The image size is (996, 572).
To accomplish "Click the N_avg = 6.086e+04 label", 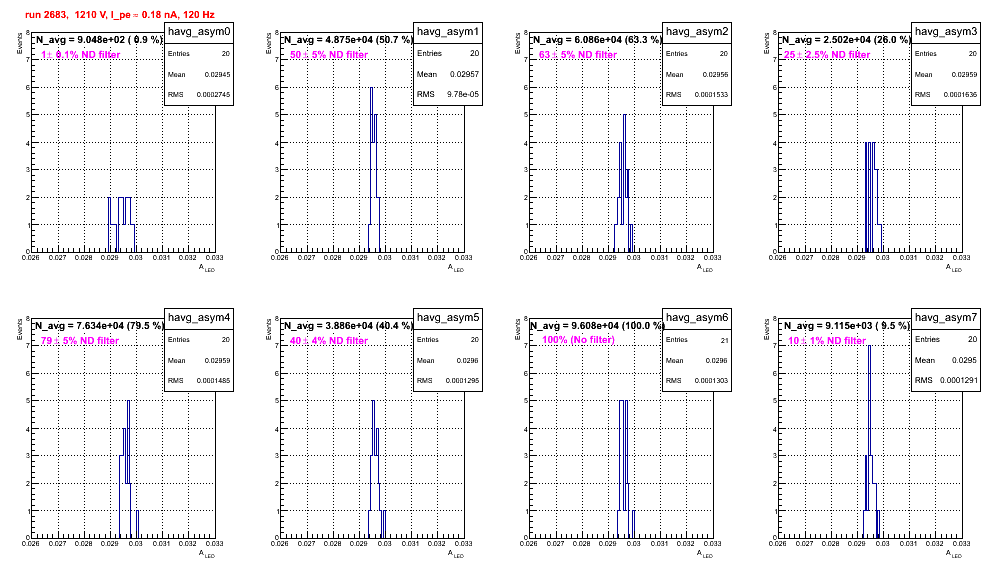I will 597,39.
